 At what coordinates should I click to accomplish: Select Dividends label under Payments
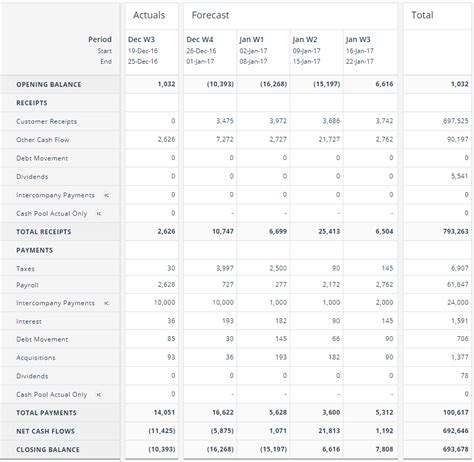(32, 376)
